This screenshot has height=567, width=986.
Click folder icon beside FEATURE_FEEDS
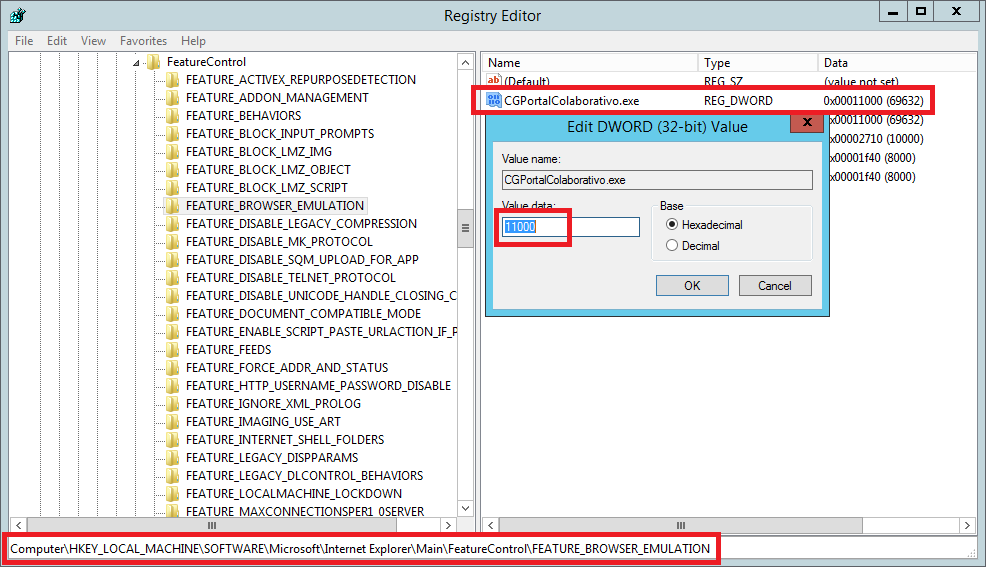pos(172,350)
